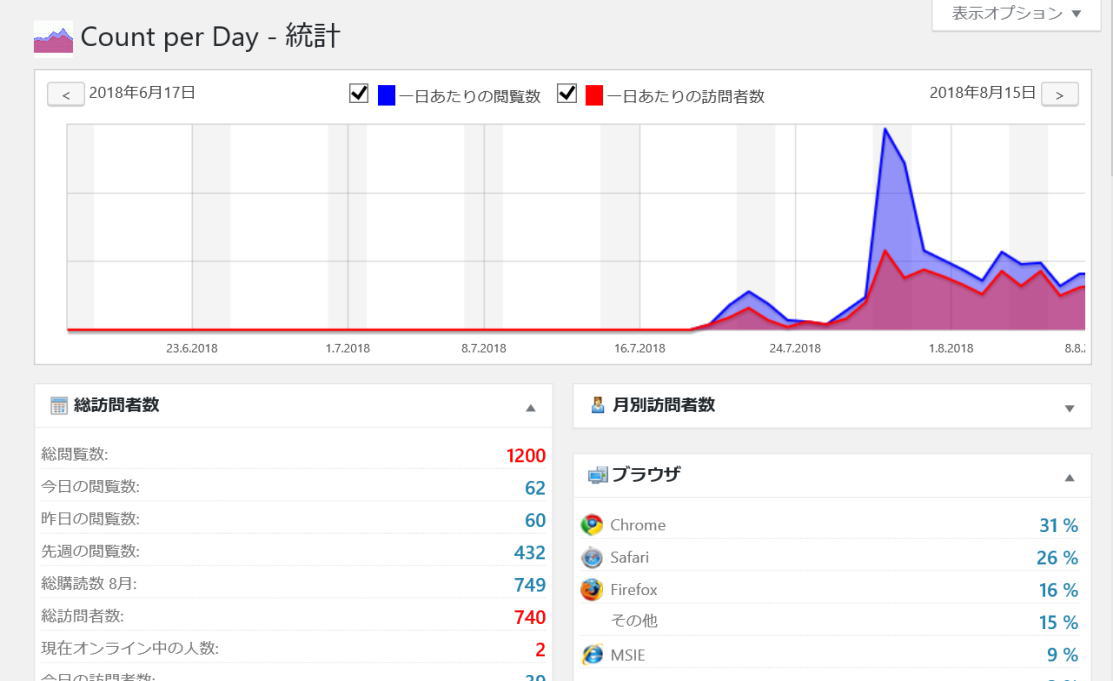
Task: Click the 先週の閲覧数 value 432
Action: pos(529,552)
